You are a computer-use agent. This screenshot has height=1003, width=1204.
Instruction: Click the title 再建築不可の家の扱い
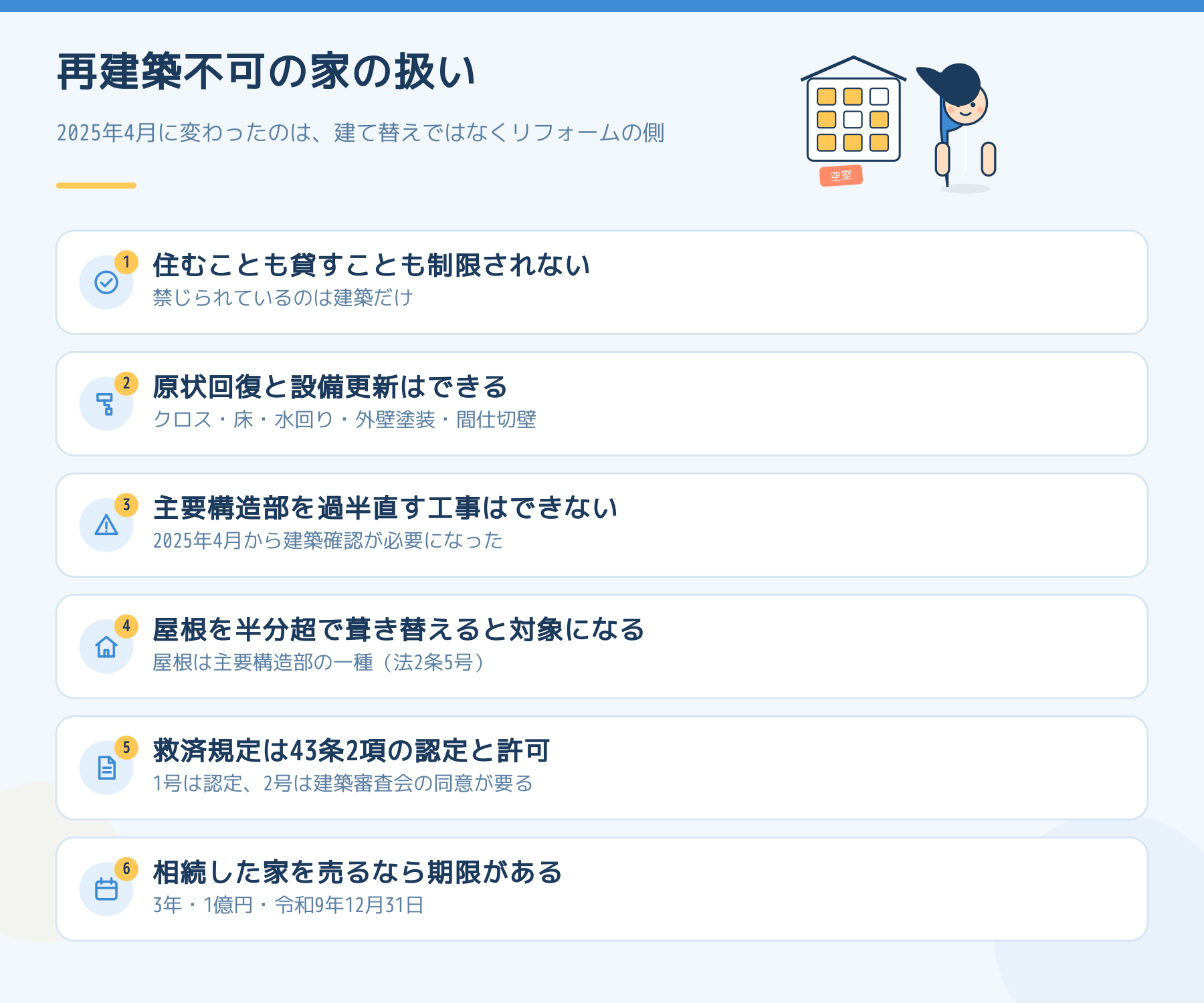(x=266, y=72)
